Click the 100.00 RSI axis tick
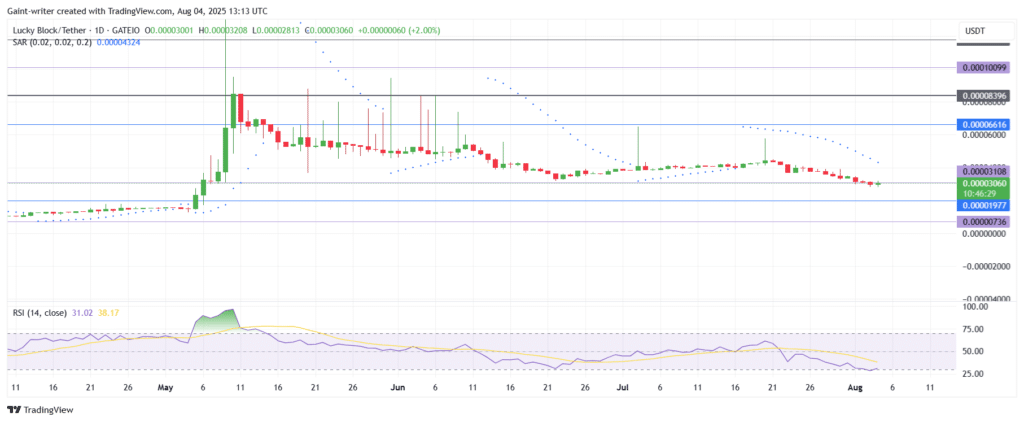The height and width of the screenshot is (422, 1024). pos(975,306)
